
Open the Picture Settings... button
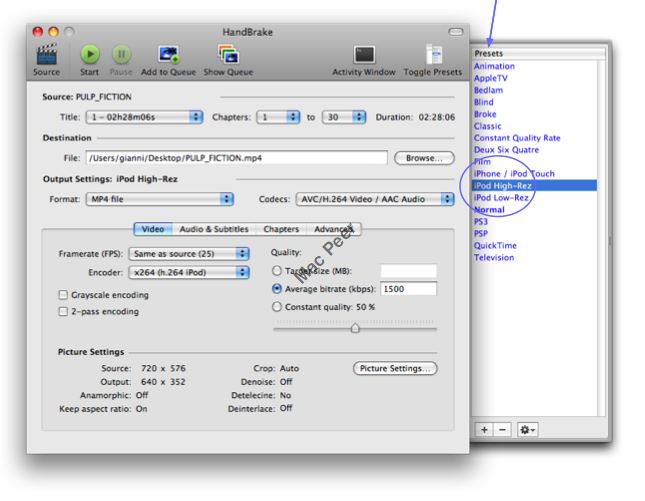click(x=395, y=368)
